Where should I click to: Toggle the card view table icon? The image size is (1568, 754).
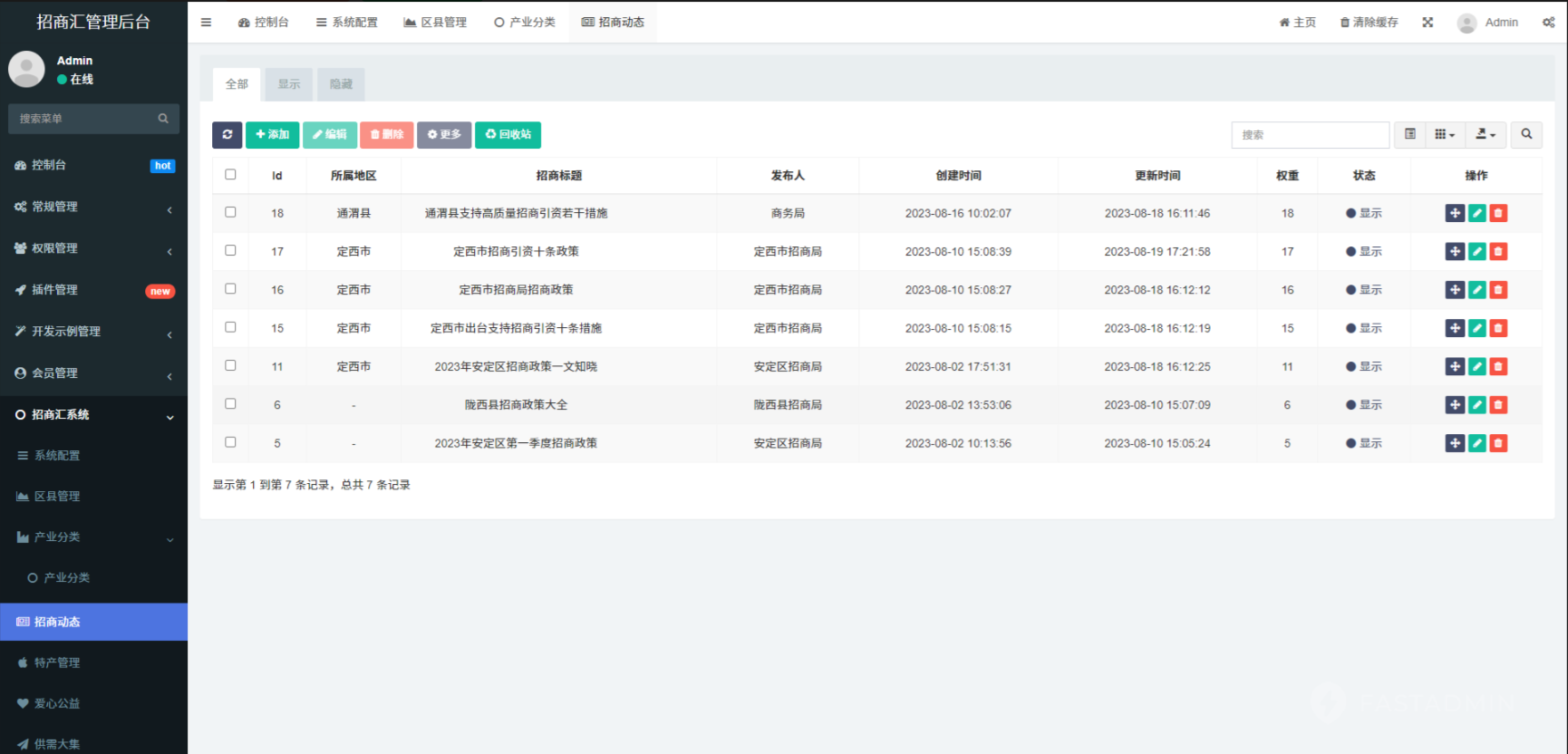point(1409,134)
